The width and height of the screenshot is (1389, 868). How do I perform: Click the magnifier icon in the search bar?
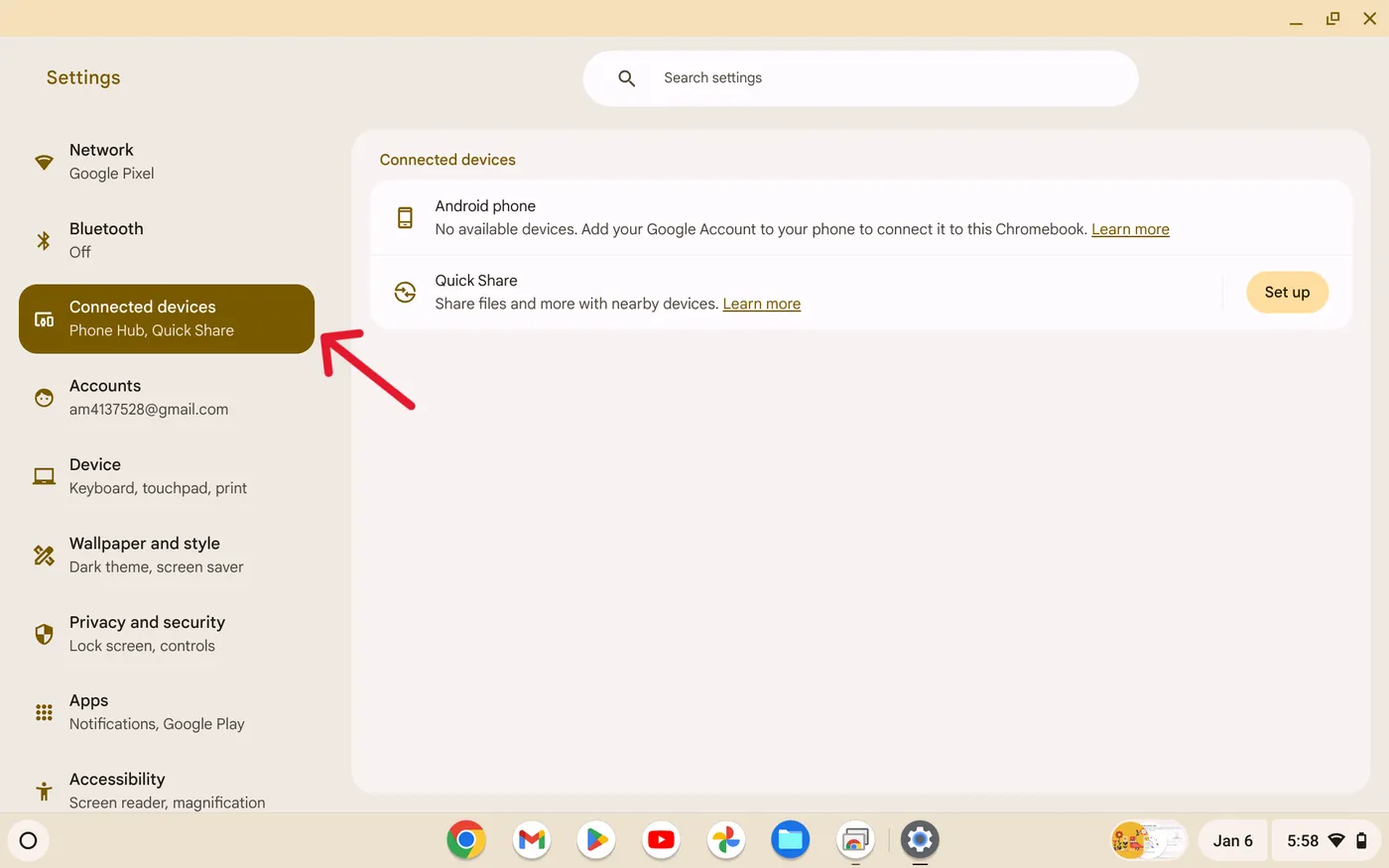[x=626, y=78]
